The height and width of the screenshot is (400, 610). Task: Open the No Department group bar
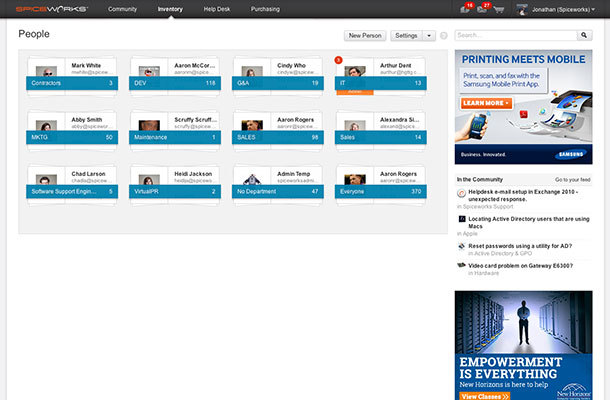click(x=278, y=191)
